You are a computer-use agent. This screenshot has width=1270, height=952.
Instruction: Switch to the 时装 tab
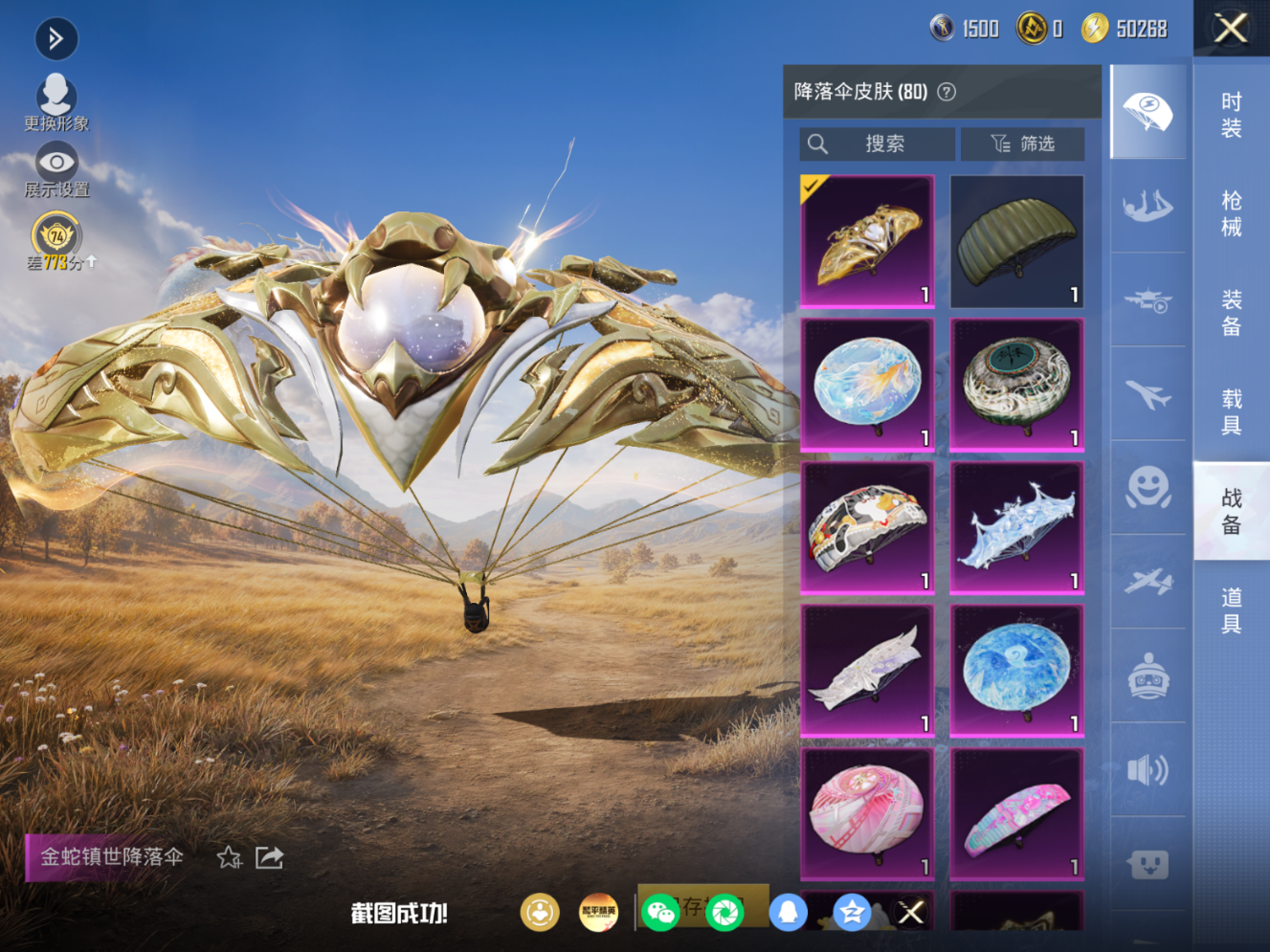(x=1232, y=115)
